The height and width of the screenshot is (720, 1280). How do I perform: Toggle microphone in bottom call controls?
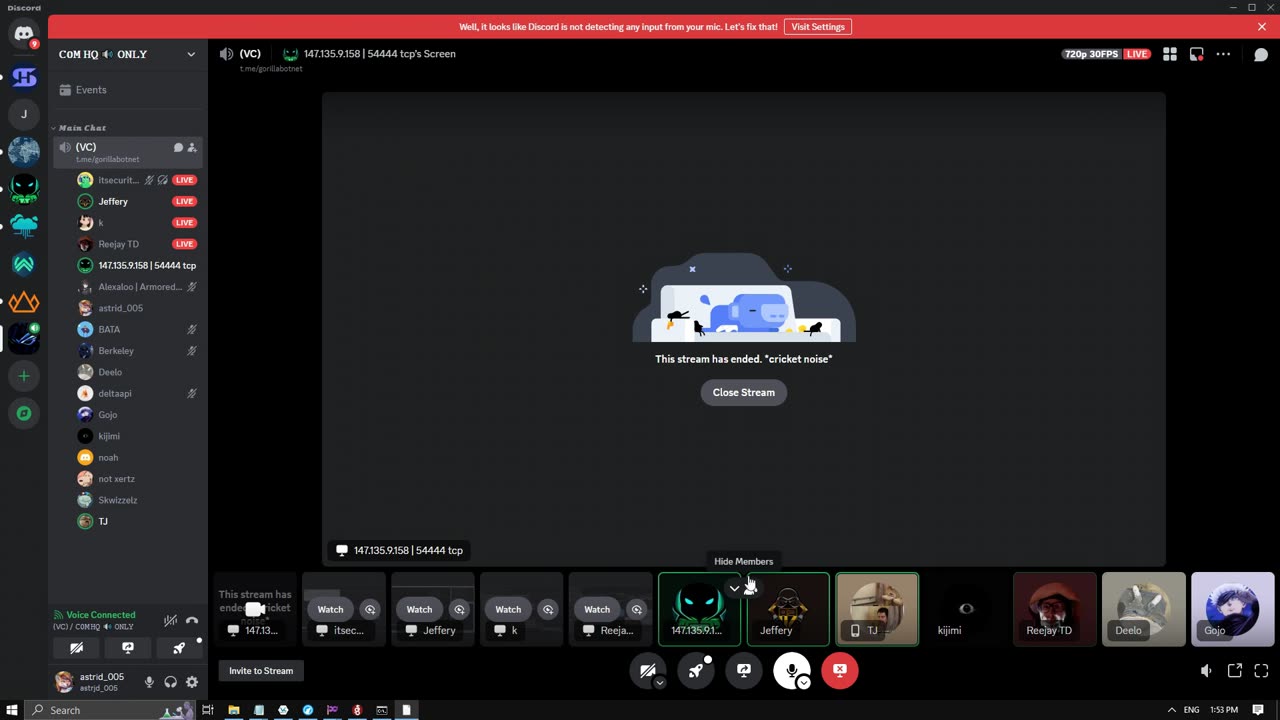791,670
